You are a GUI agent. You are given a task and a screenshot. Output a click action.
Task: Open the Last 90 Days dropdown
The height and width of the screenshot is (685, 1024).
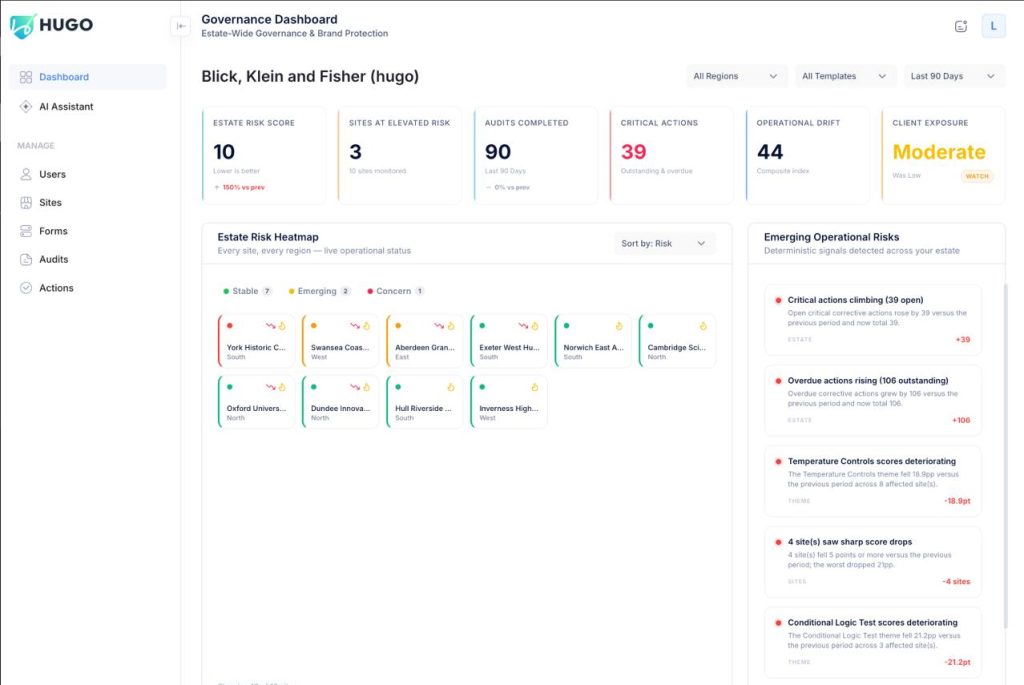click(x=953, y=76)
